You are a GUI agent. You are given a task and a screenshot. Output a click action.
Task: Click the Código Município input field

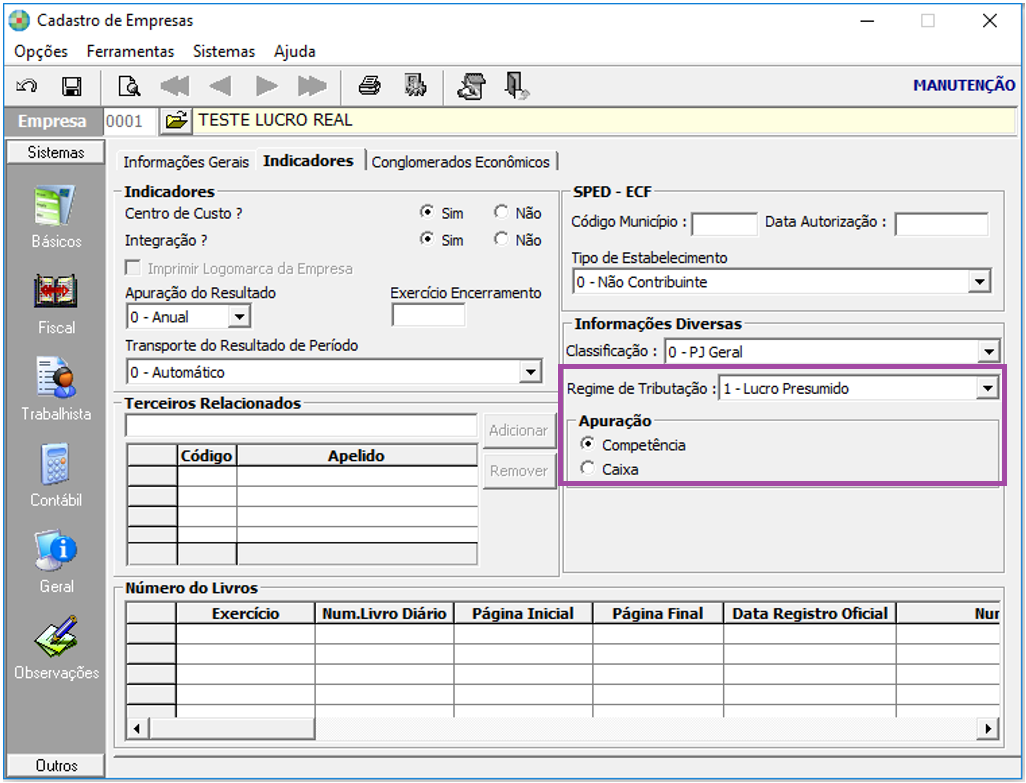click(724, 224)
